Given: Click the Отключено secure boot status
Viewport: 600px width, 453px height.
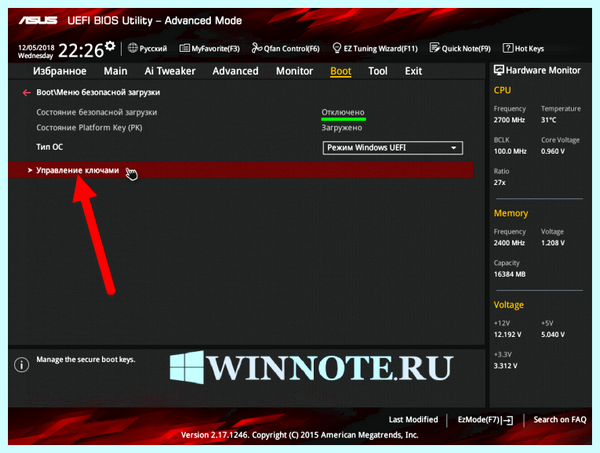Looking at the screenshot, I should (x=343, y=112).
